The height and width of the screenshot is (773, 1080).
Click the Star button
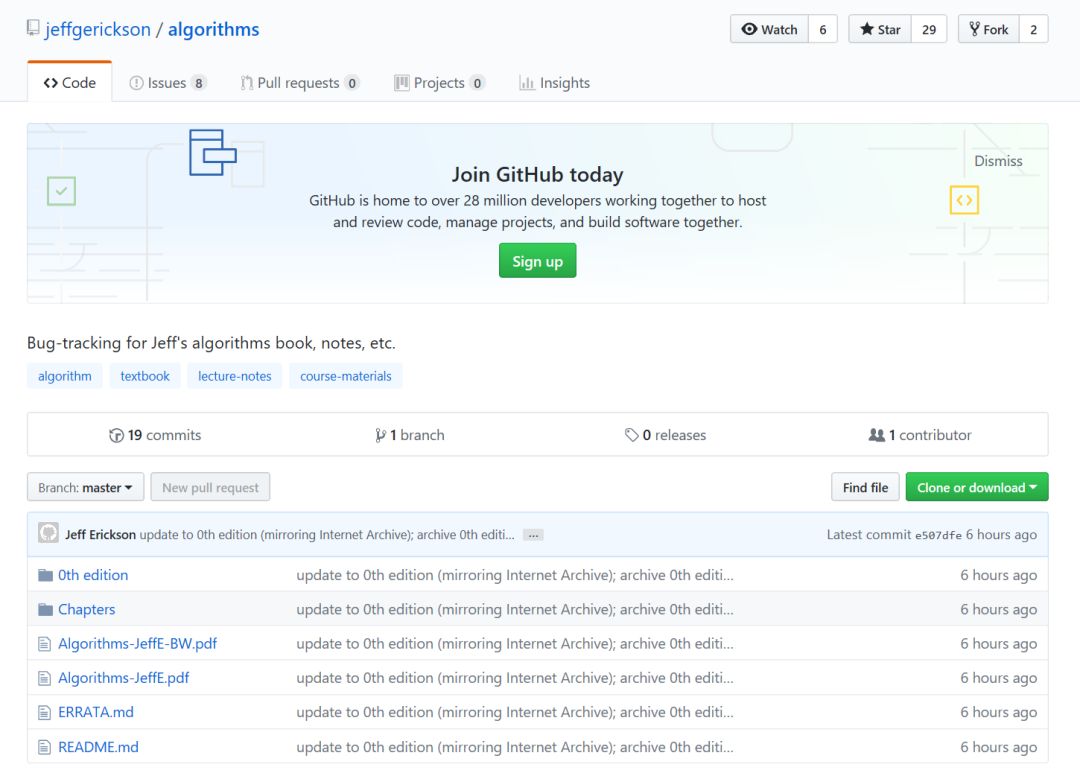pyautogui.click(x=880, y=29)
